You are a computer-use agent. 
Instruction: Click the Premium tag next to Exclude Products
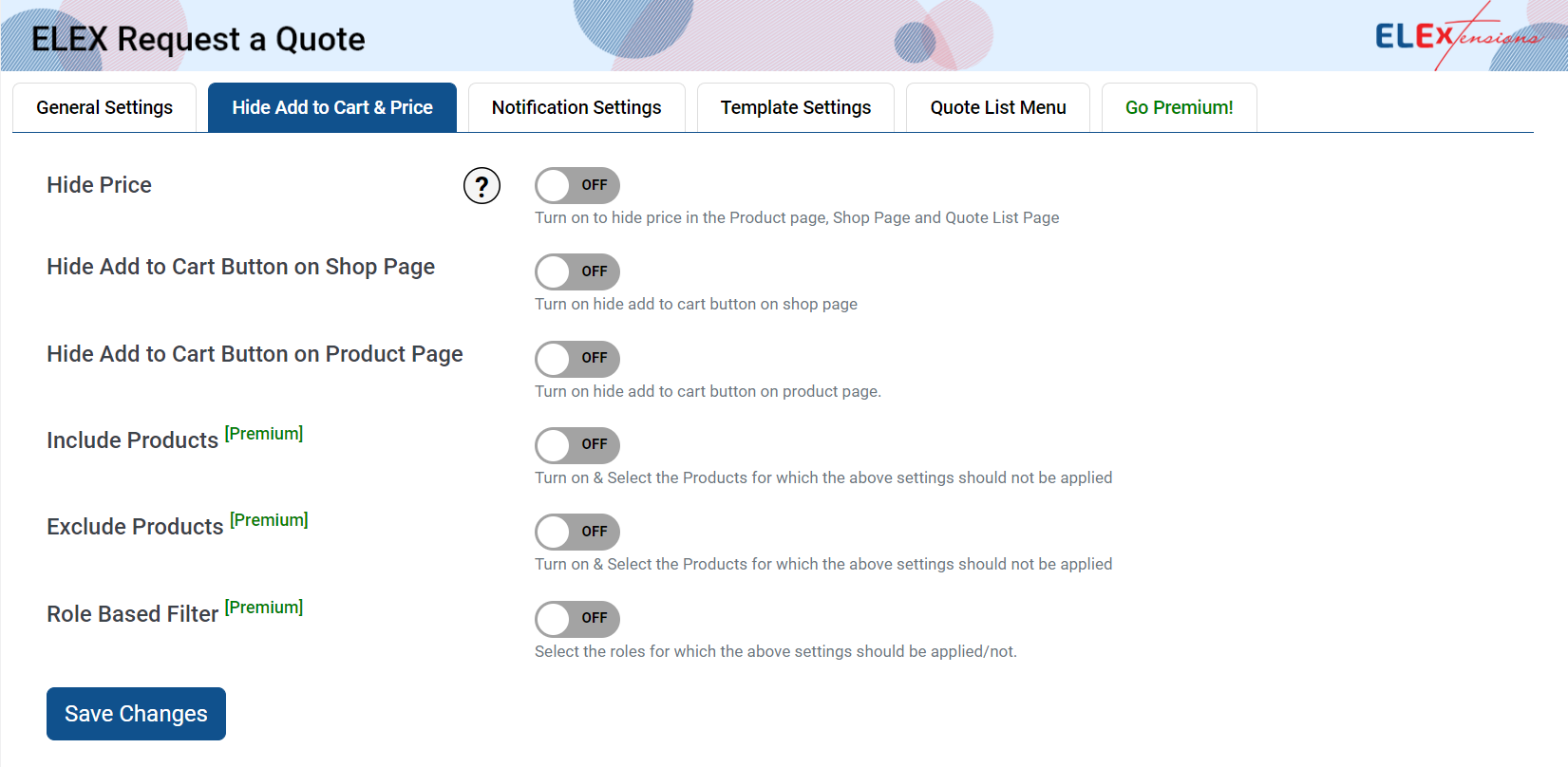[270, 520]
